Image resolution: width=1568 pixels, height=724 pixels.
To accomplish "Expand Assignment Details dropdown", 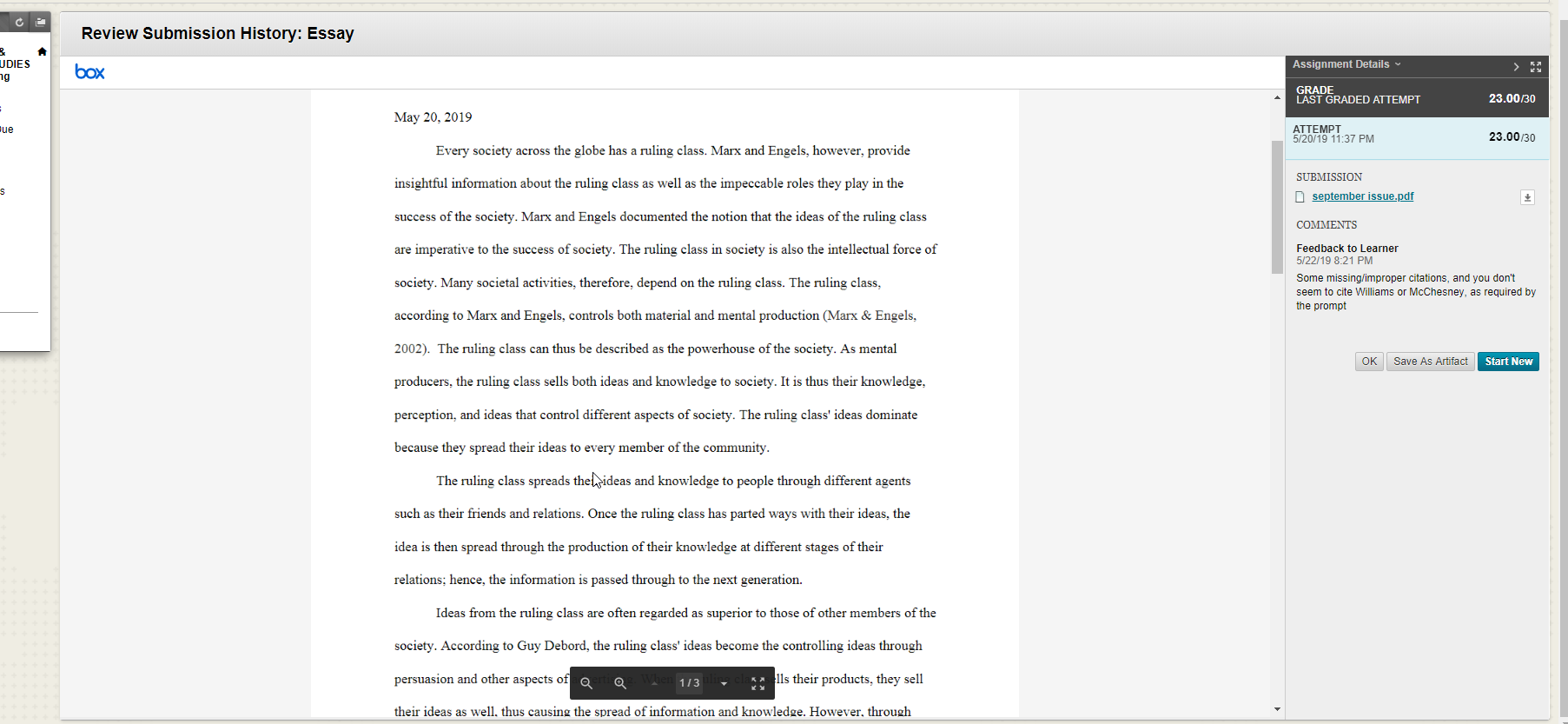I will (1346, 64).
